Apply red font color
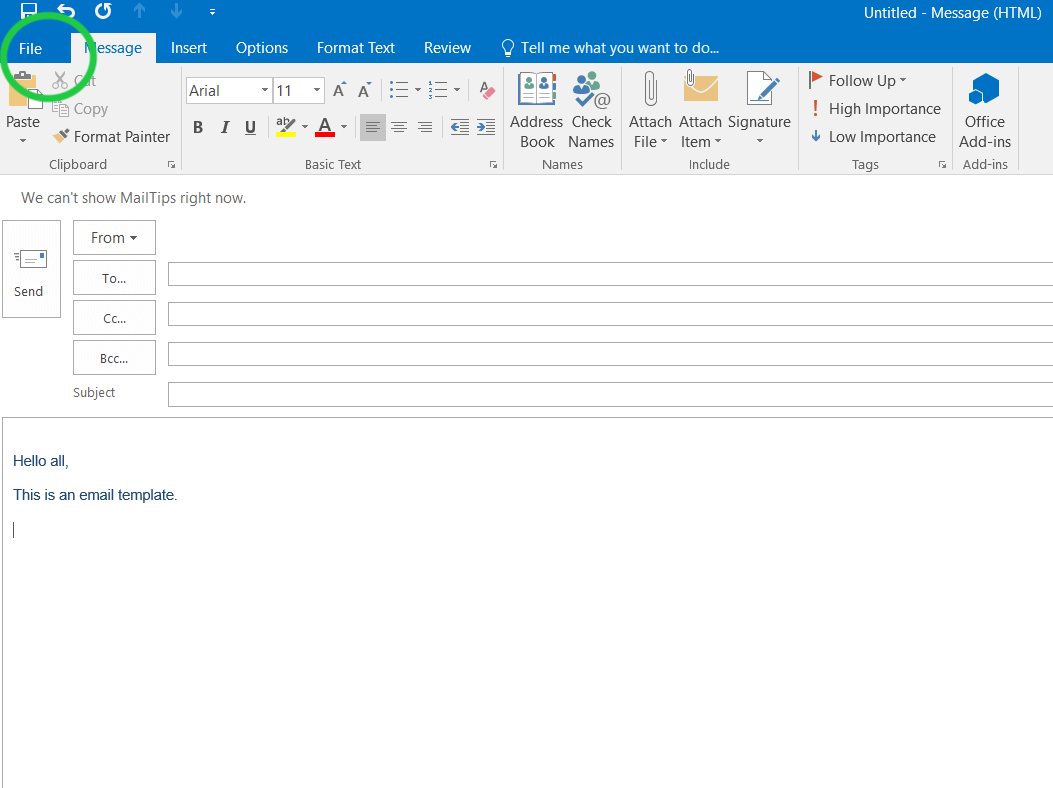The image size is (1053, 788). (325, 127)
